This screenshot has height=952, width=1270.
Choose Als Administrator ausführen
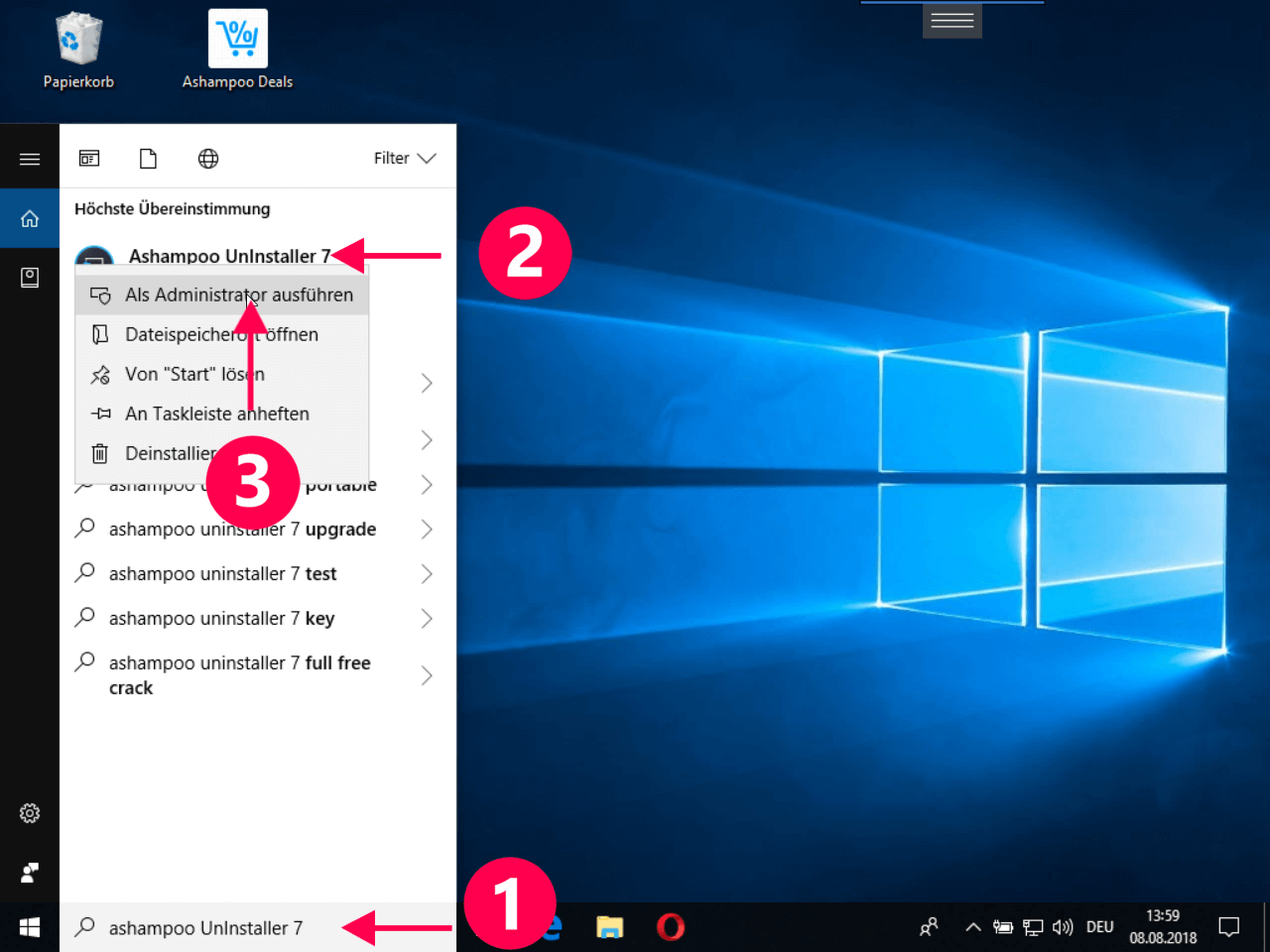point(222,295)
